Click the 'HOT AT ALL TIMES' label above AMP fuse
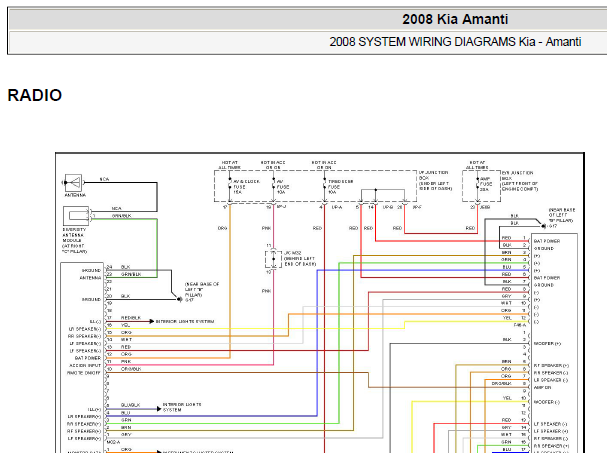 [477, 165]
